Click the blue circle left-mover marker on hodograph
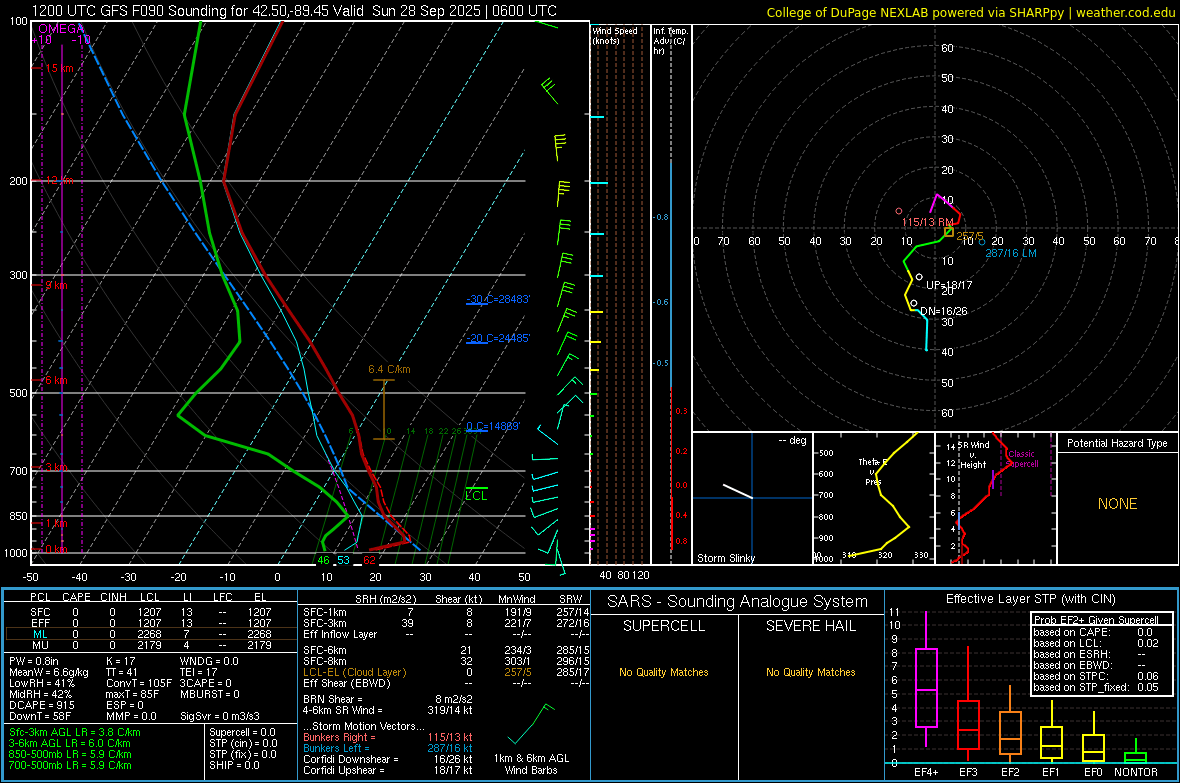The image size is (1180, 783). click(981, 242)
